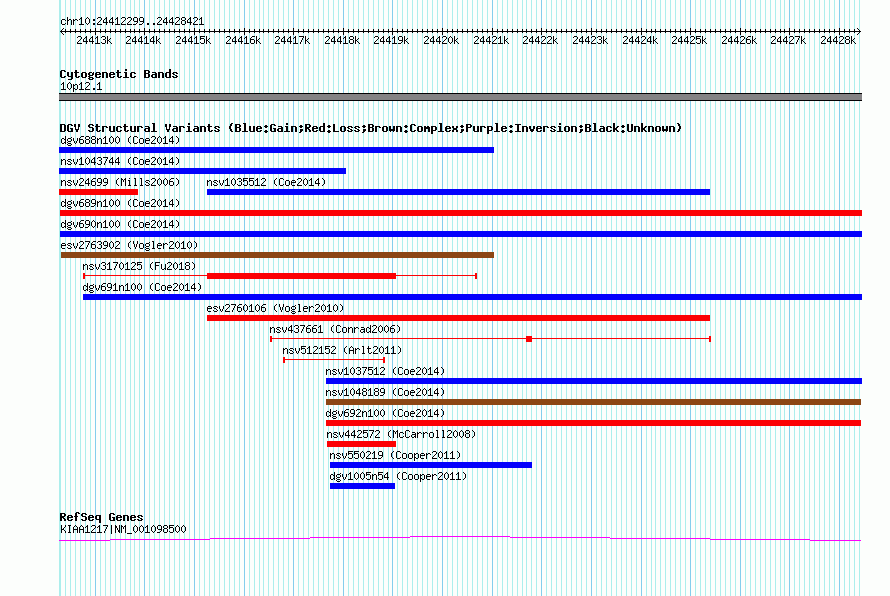Click the 24422k ruler tick label

click(540, 40)
